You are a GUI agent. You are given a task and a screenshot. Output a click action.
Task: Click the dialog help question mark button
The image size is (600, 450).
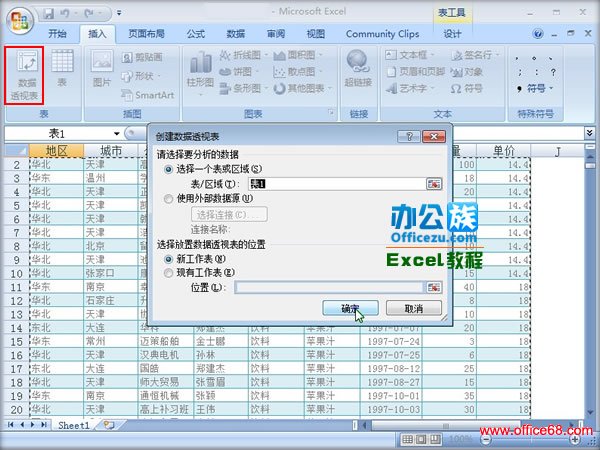tap(409, 136)
